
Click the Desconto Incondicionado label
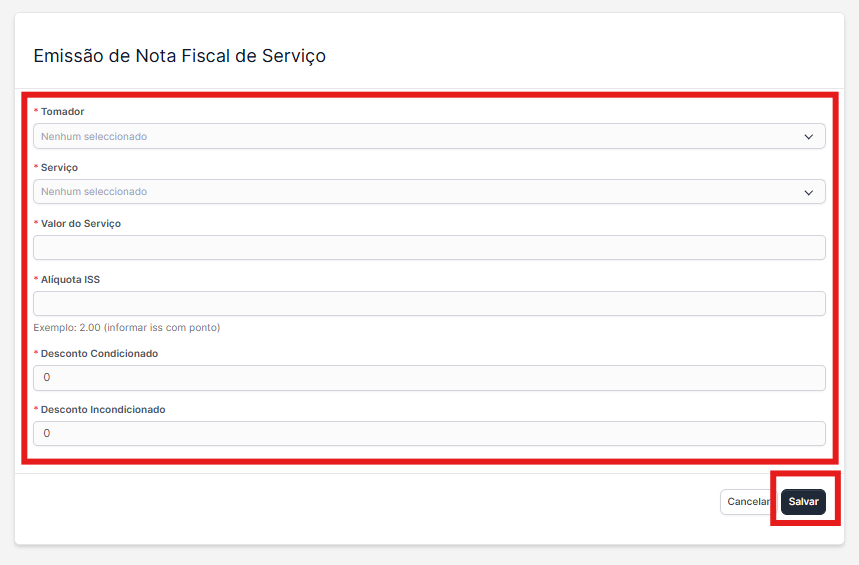point(103,410)
